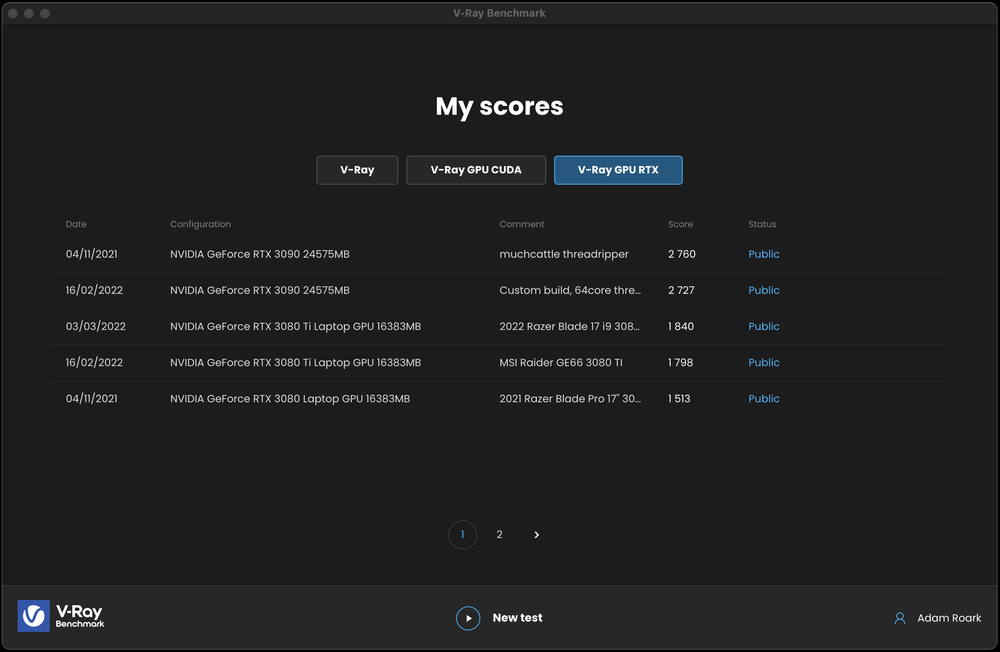Click Public status for score 1 840
Viewport: 1000px width, 652px height.
pos(763,326)
